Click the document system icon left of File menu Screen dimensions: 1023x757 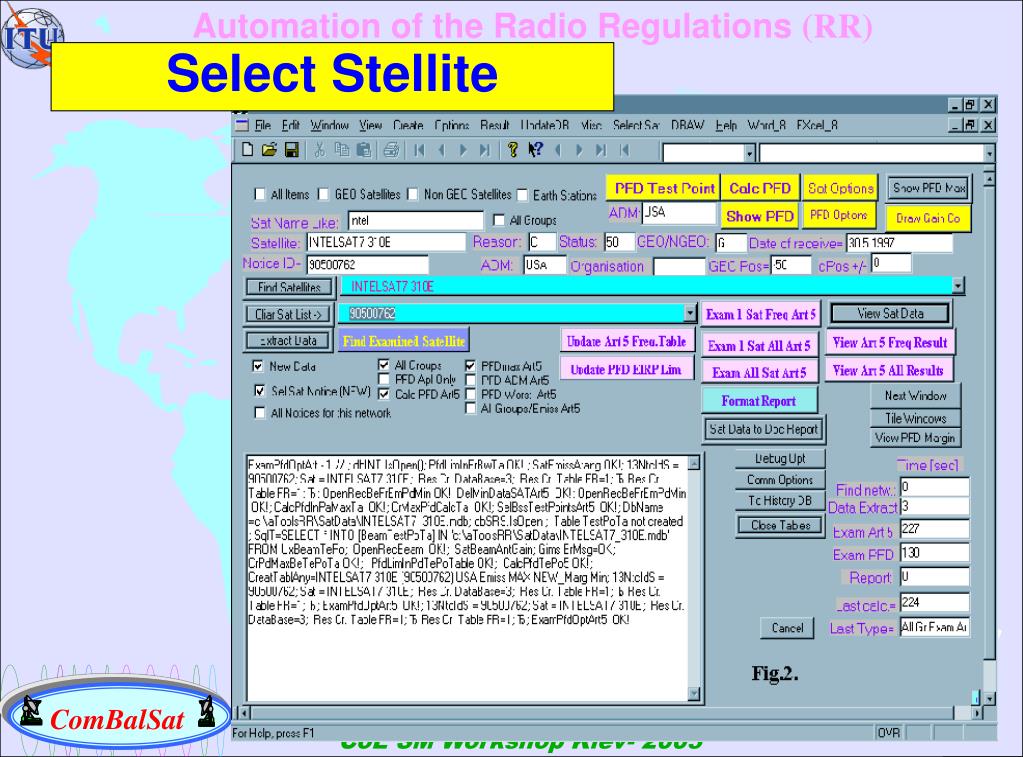pos(242,125)
